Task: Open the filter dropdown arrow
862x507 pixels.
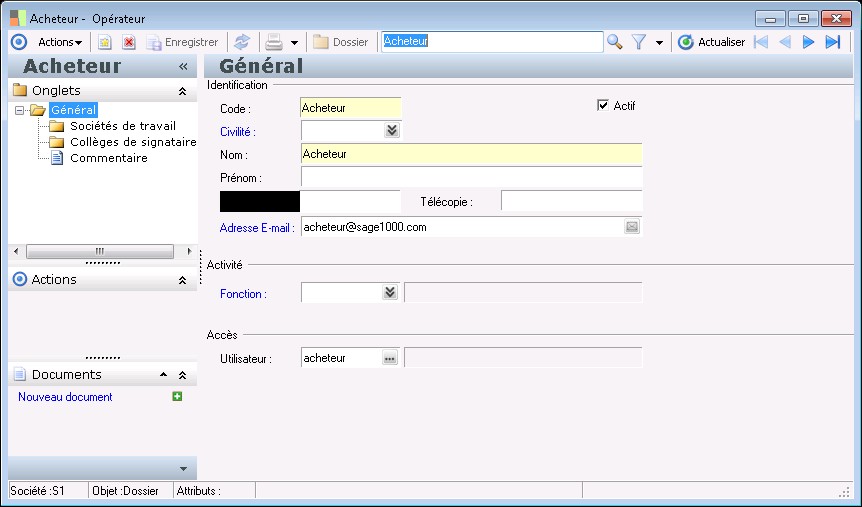Action: (x=659, y=43)
